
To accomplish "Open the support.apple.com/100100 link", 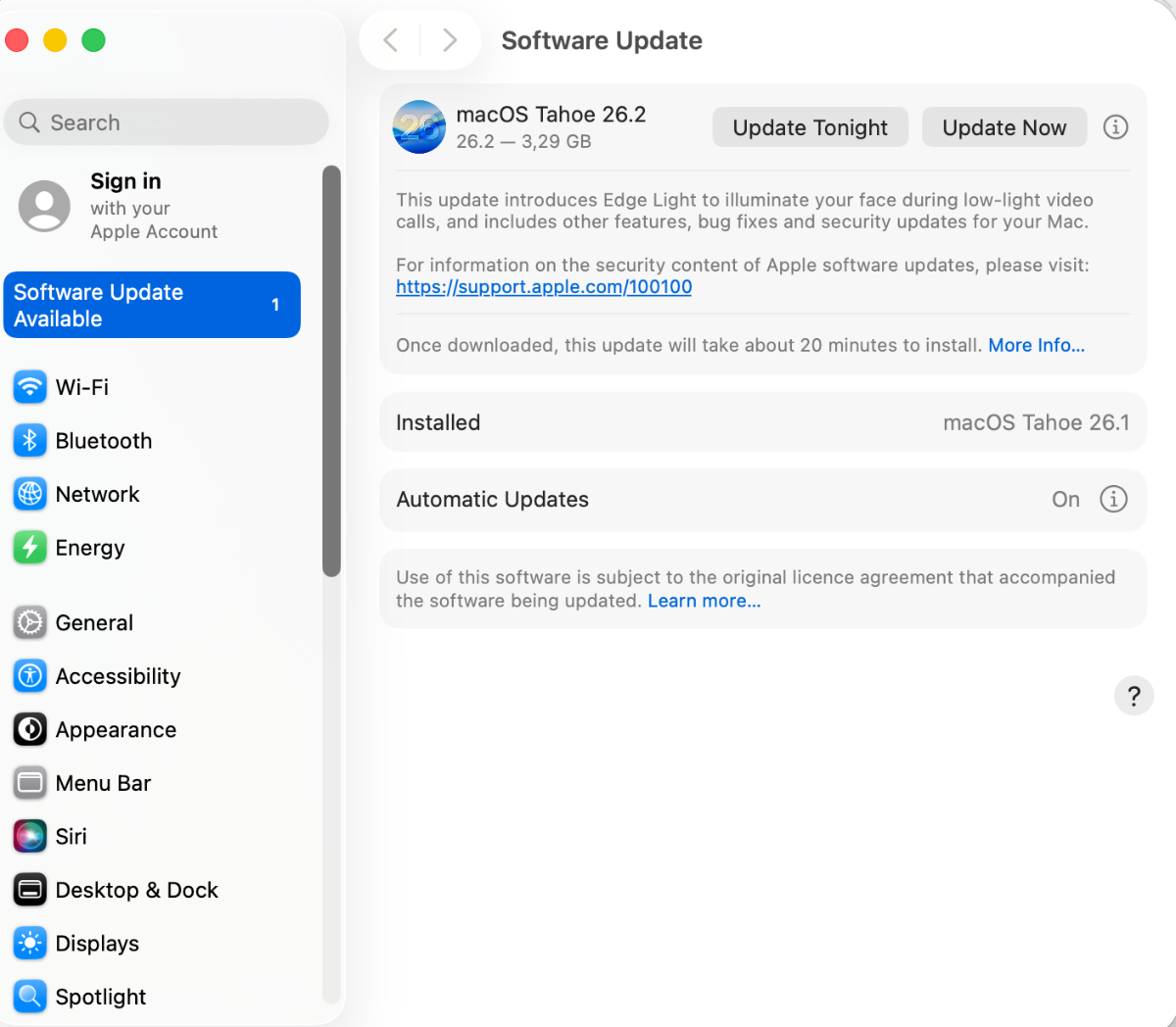I will 544,287.
